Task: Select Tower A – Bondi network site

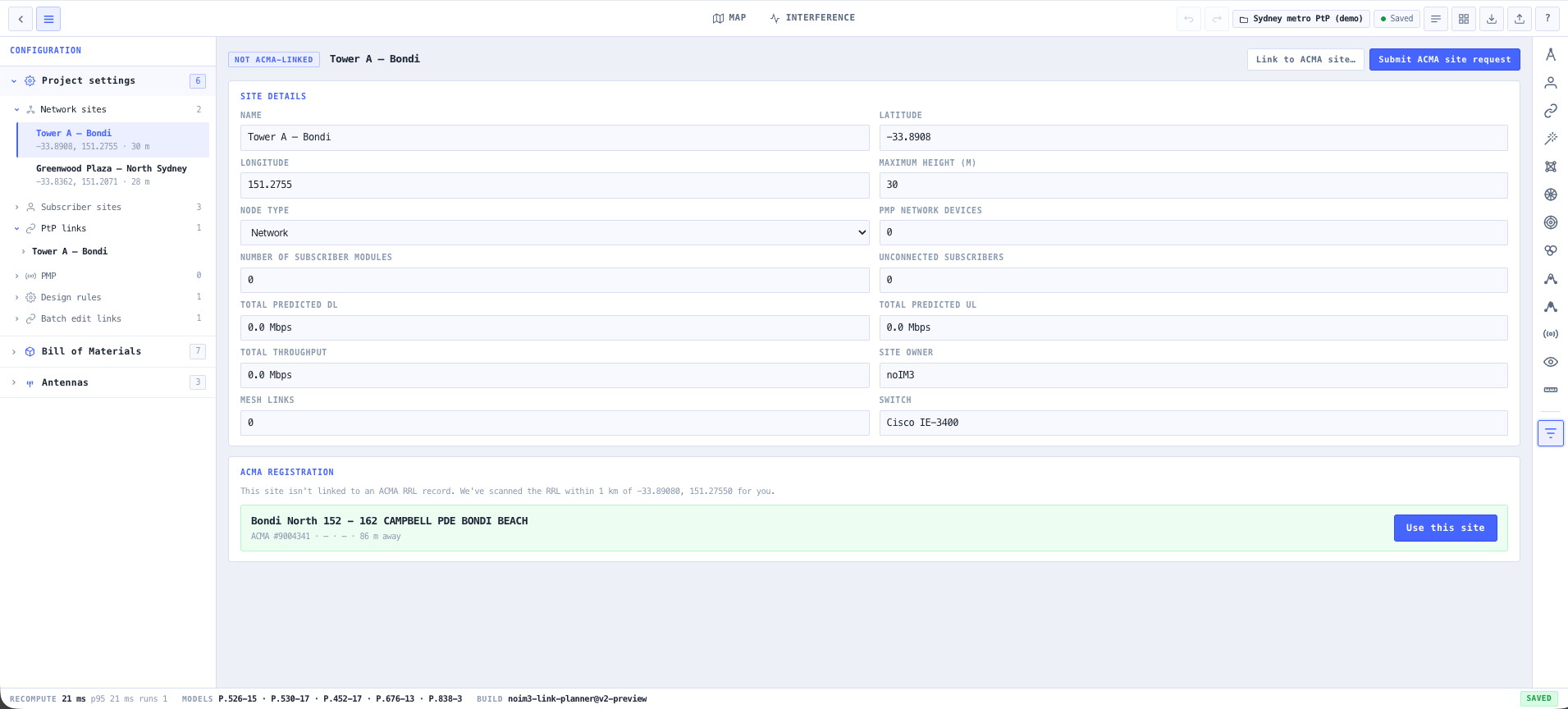Action: tap(113, 140)
